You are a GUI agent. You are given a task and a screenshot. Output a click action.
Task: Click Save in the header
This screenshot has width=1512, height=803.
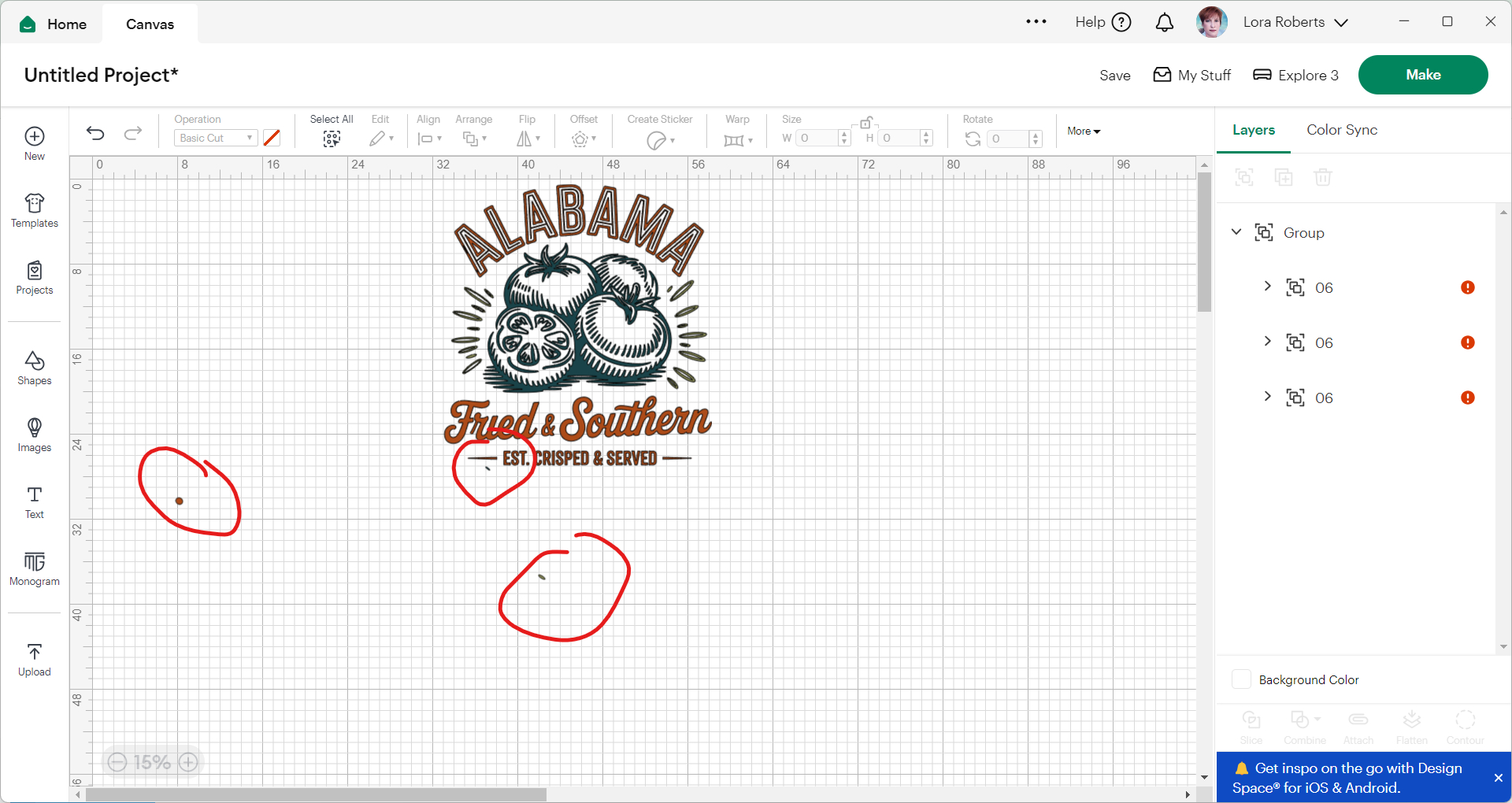(1114, 76)
